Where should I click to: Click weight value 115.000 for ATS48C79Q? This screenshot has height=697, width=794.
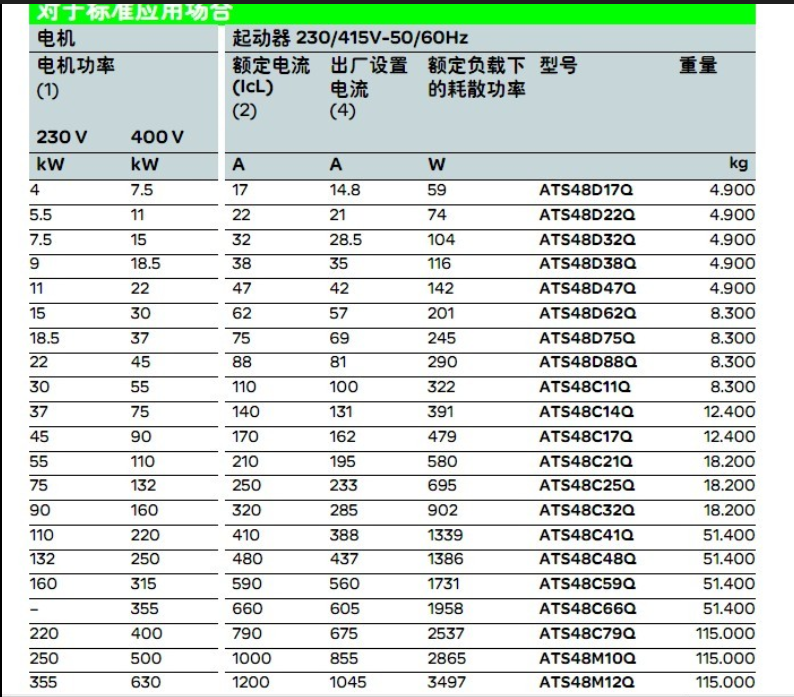point(725,633)
